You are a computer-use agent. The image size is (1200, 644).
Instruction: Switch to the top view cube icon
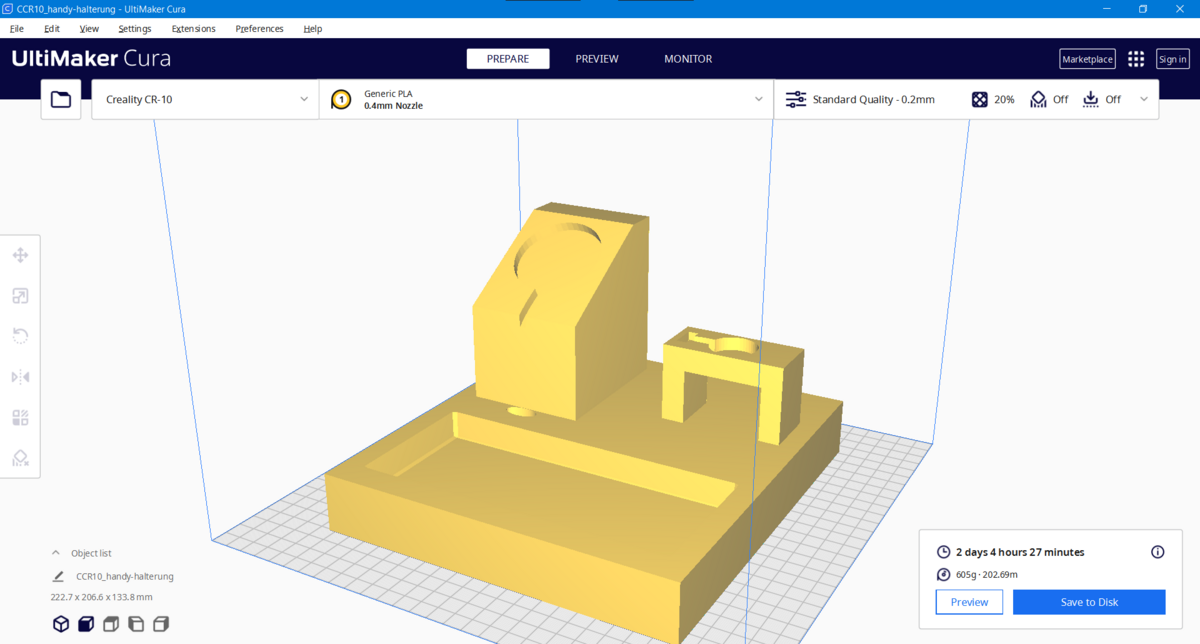point(111,624)
